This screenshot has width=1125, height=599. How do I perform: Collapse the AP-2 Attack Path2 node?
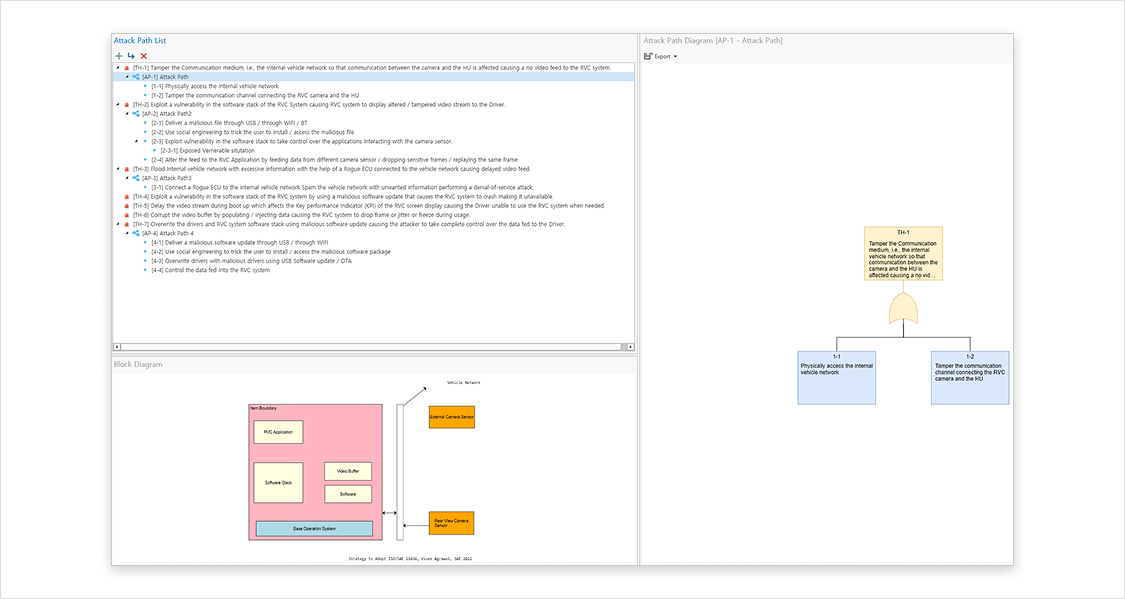pos(127,113)
